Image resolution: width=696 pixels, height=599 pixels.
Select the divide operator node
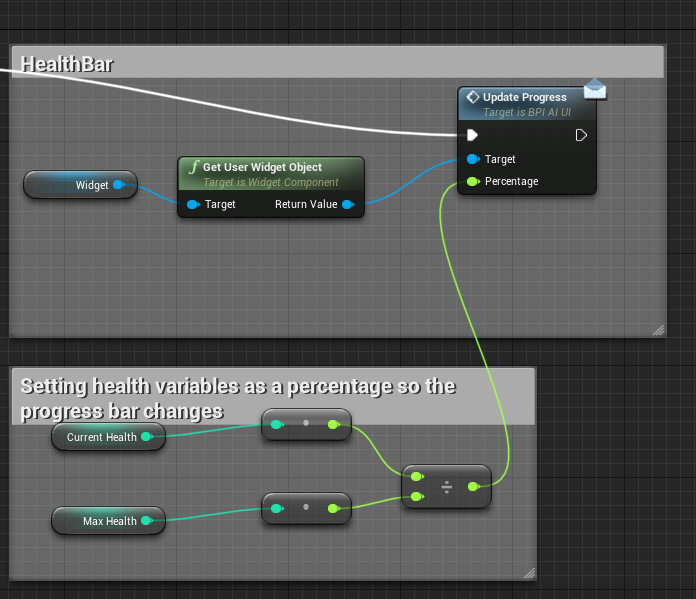(x=446, y=487)
